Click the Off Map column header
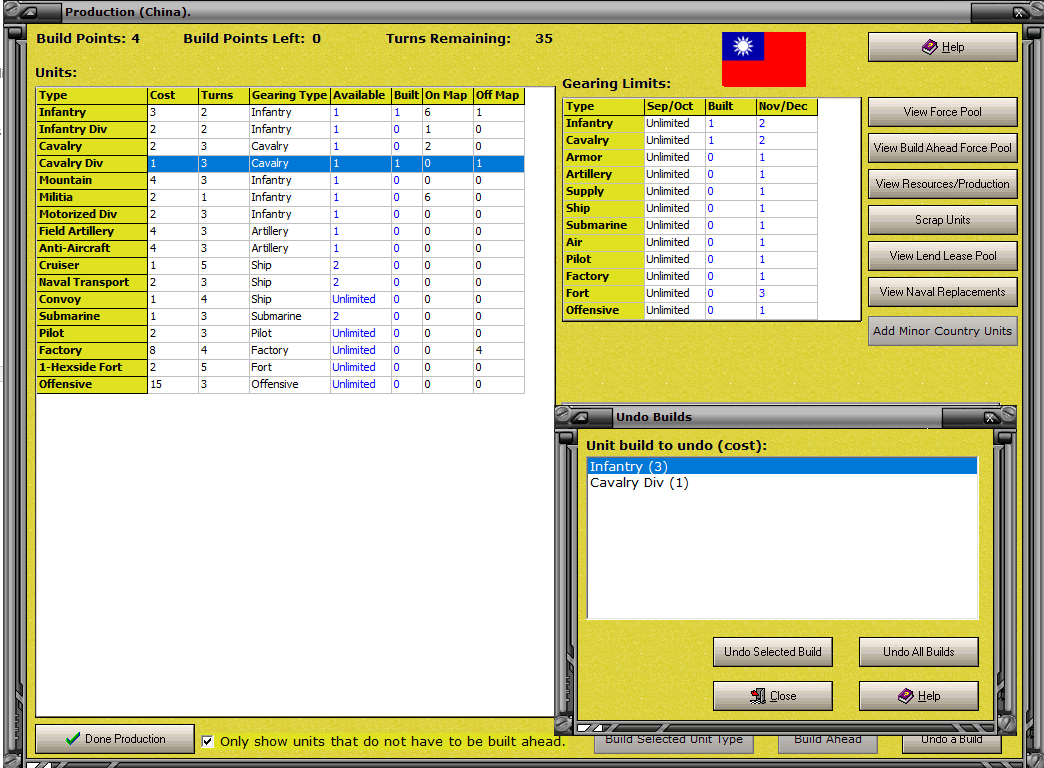This screenshot has height=768, width=1044. (499, 95)
